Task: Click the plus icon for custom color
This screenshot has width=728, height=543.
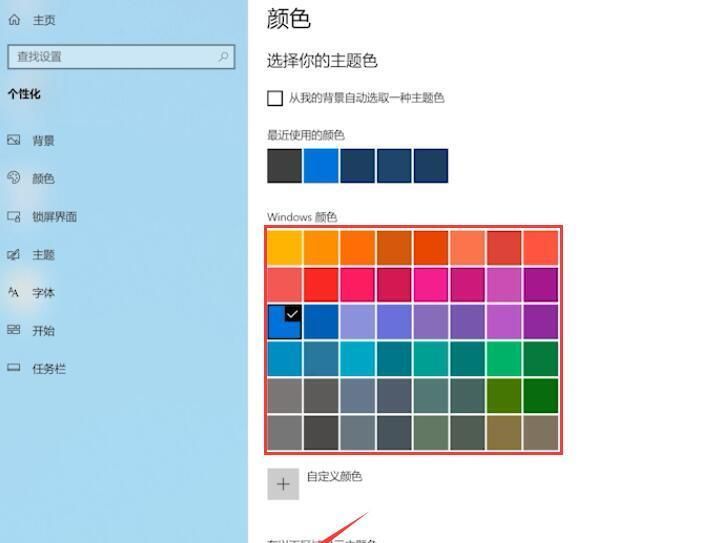Action: (x=283, y=484)
